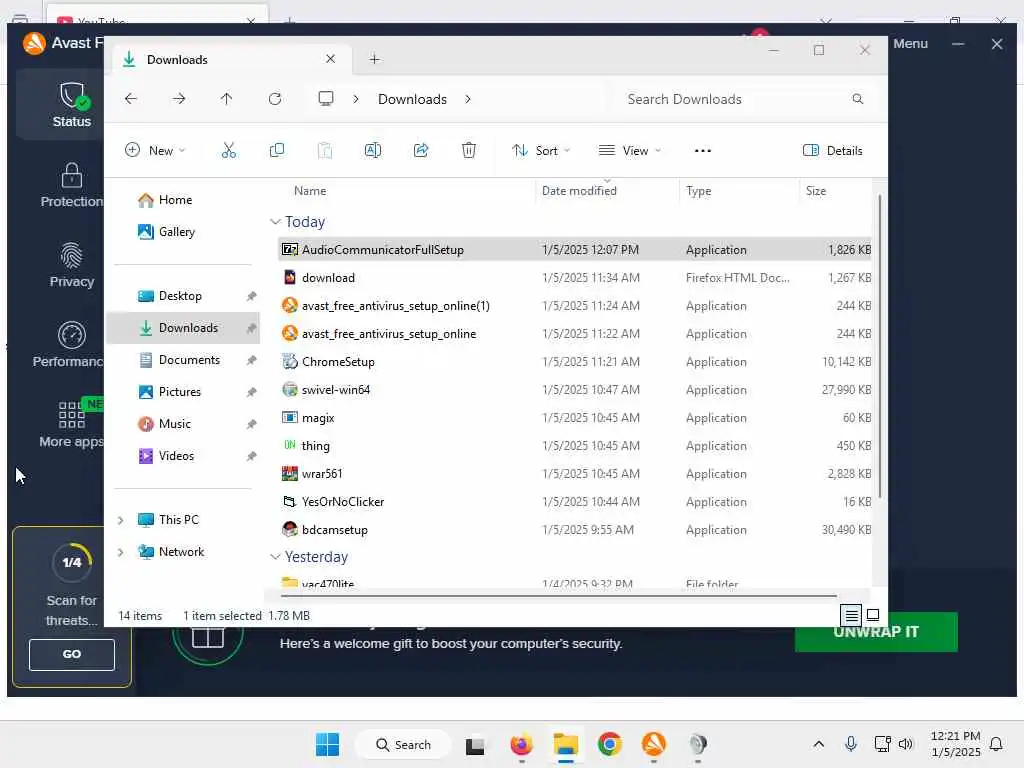
Task: Toggle the Details pane button
Action: 833,151
